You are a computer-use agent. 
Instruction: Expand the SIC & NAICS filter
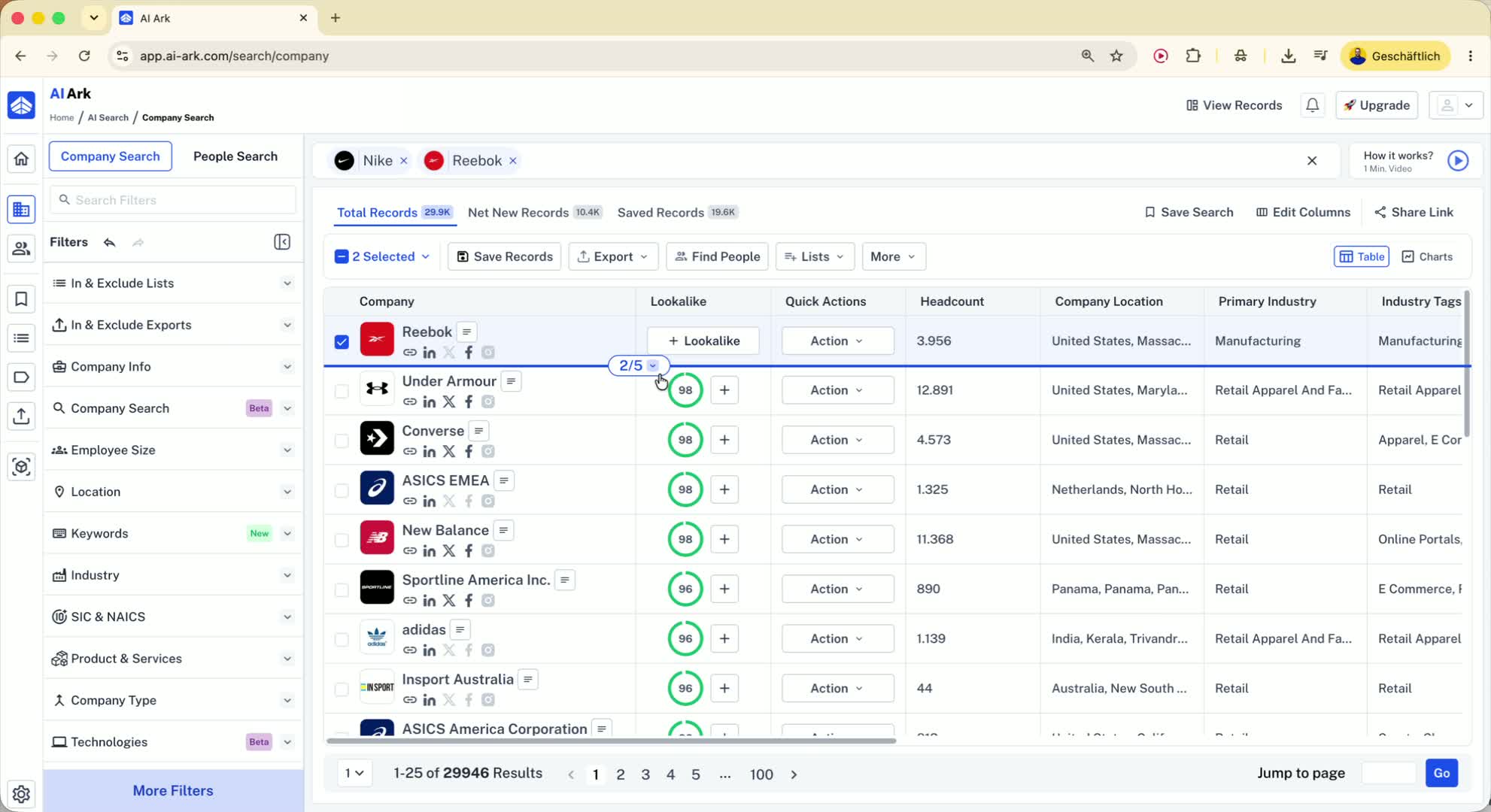coord(173,617)
